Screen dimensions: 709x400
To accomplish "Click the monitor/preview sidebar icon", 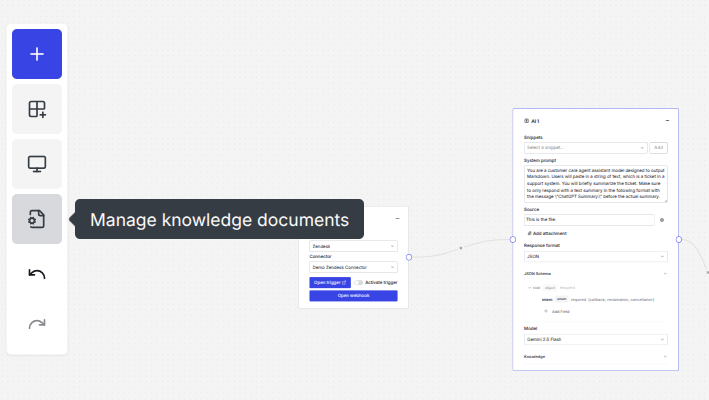I will tap(37, 164).
